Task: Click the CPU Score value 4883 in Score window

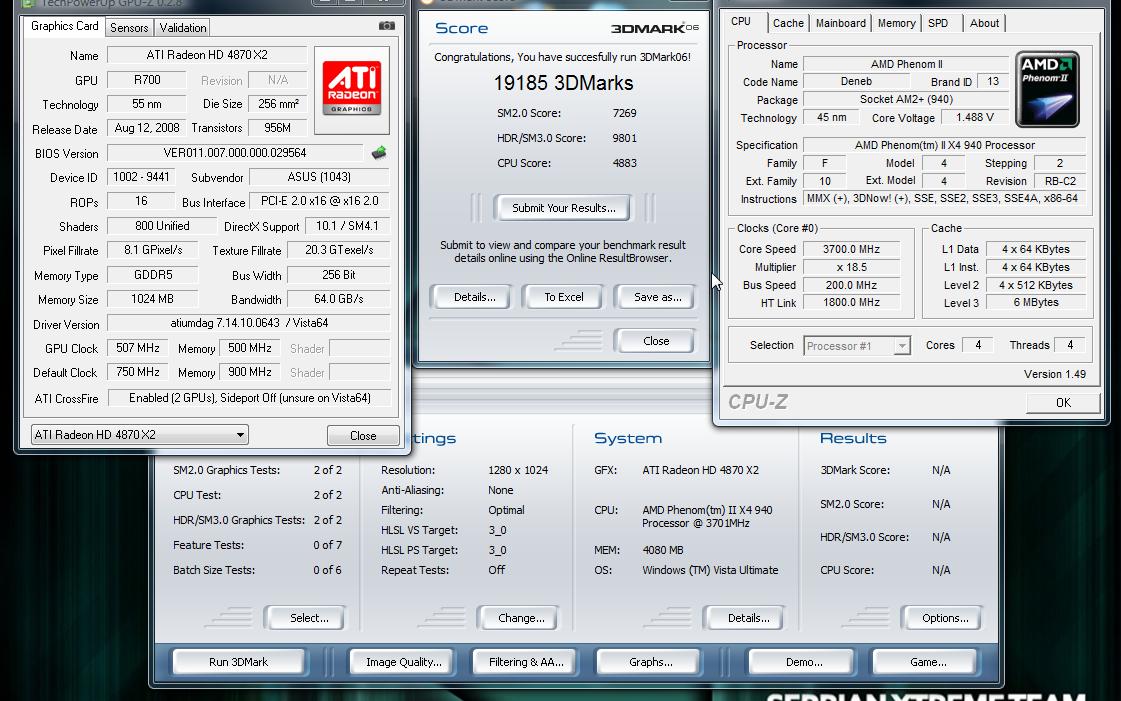Action: click(x=624, y=163)
